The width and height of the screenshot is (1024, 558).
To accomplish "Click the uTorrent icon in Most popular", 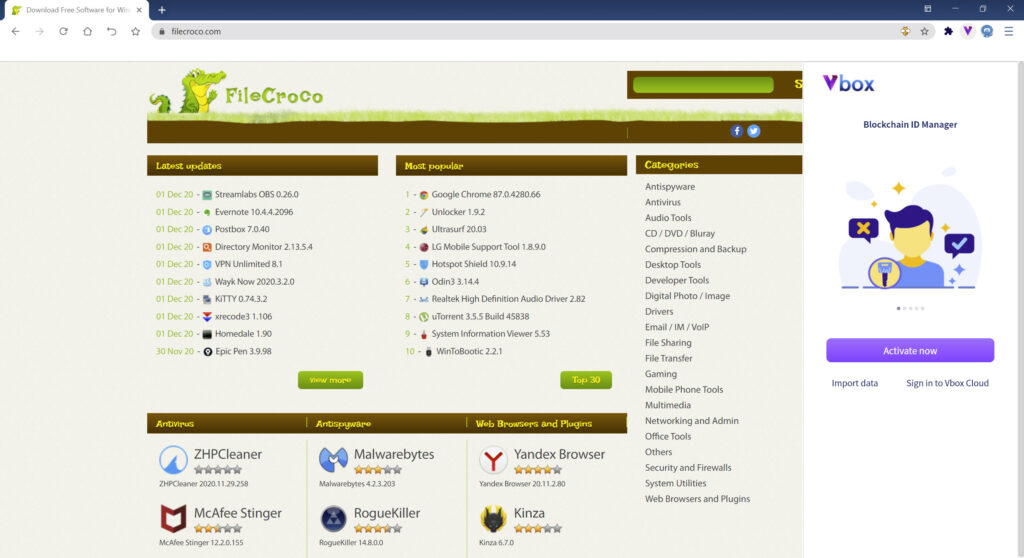I will (x=423, y=317).
